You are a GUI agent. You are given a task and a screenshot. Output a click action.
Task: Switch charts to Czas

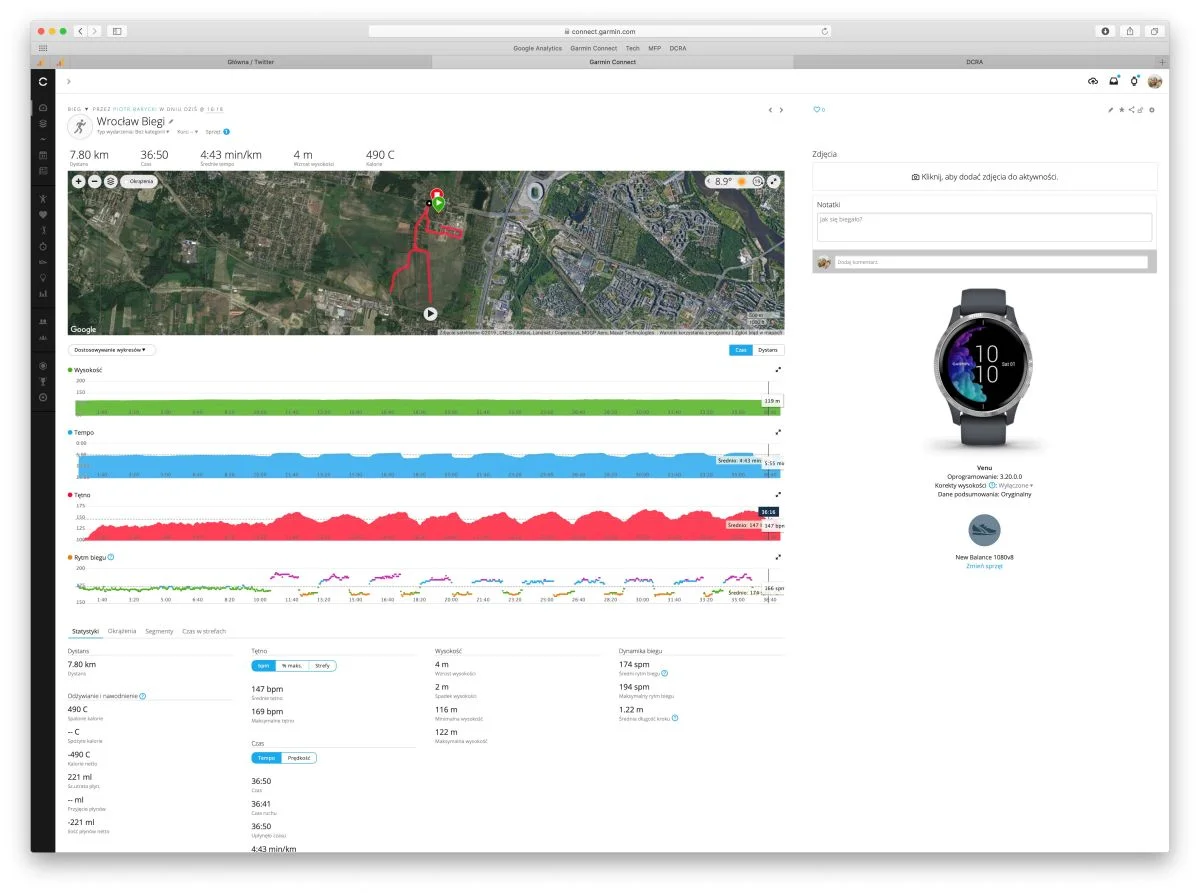(741, 350)
